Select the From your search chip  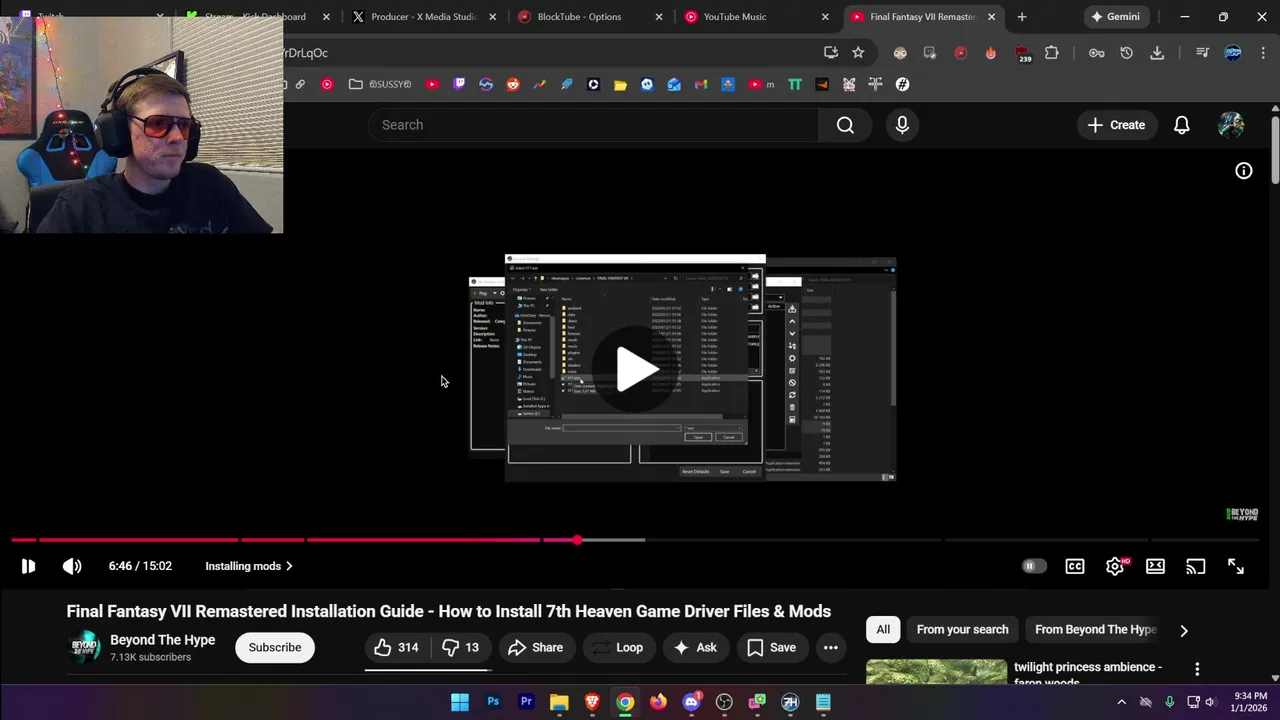pos(962,630)
